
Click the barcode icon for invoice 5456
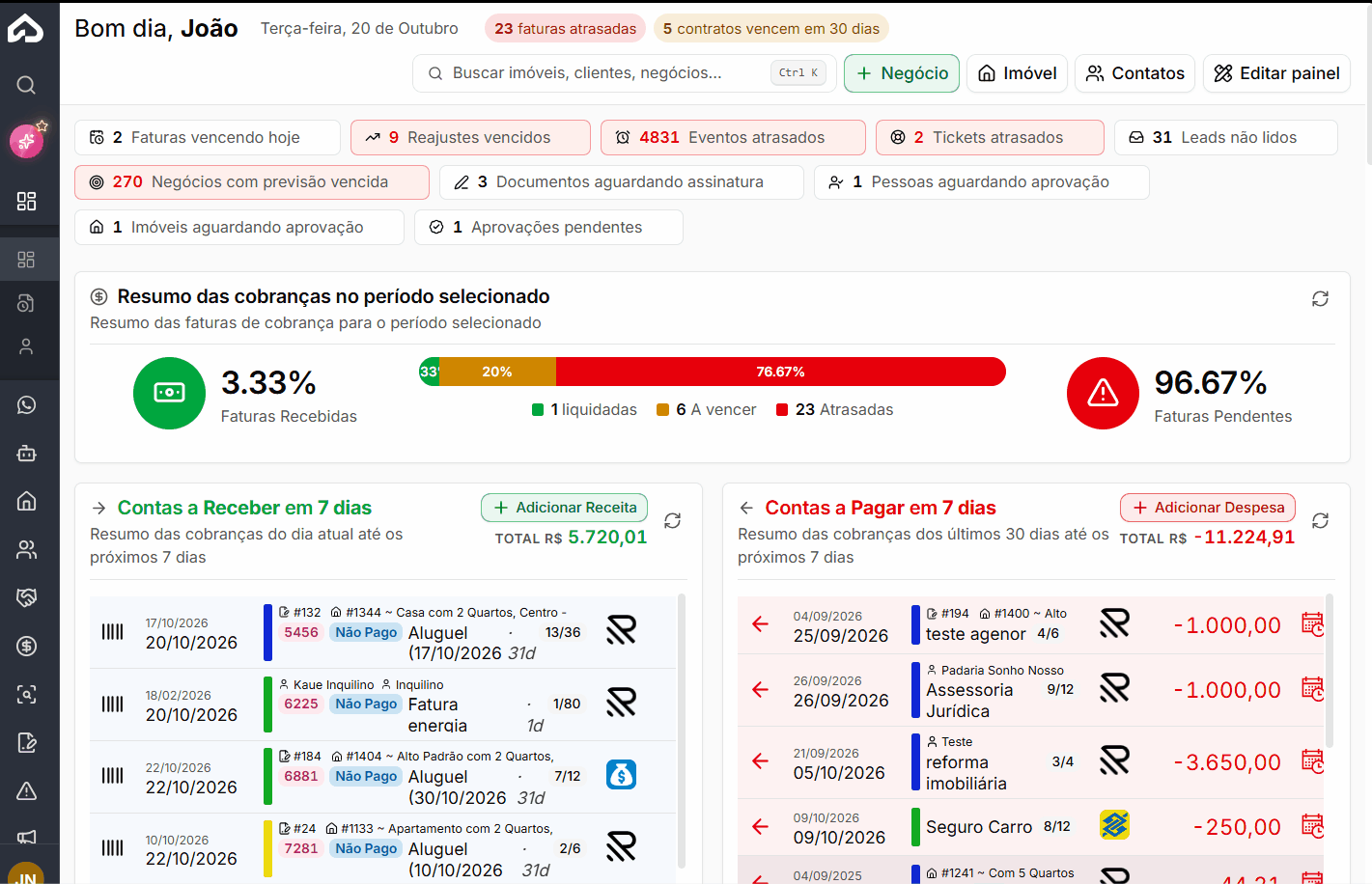click(x=113, y=632)
